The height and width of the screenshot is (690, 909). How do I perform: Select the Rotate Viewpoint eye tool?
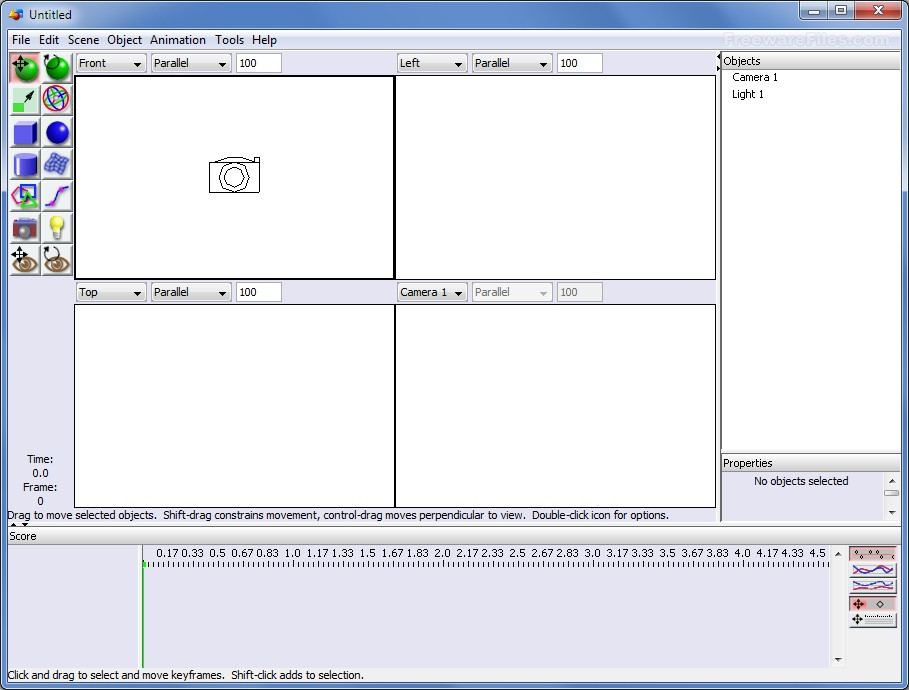(56, 260)
